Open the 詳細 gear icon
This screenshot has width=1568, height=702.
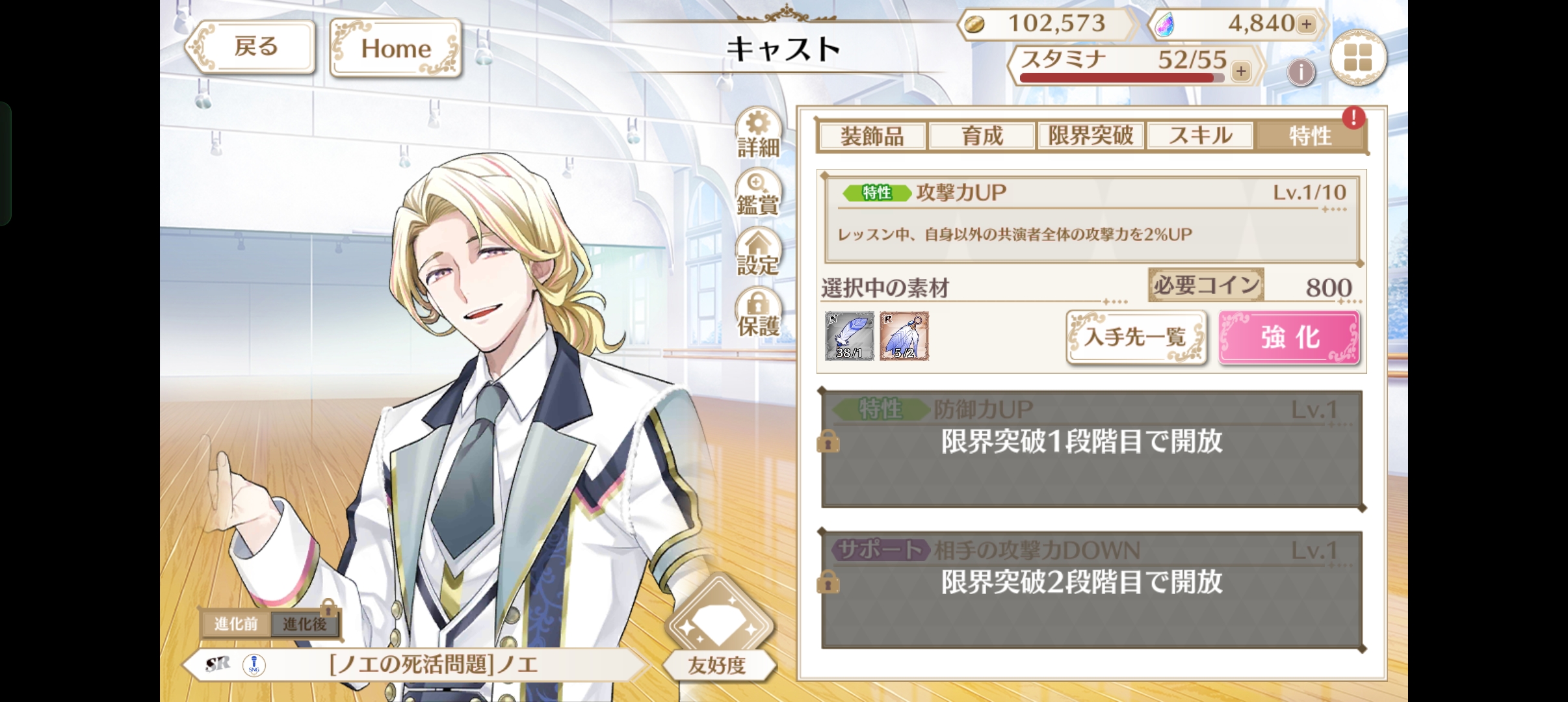pyautogui.click(x=758, y=132)
